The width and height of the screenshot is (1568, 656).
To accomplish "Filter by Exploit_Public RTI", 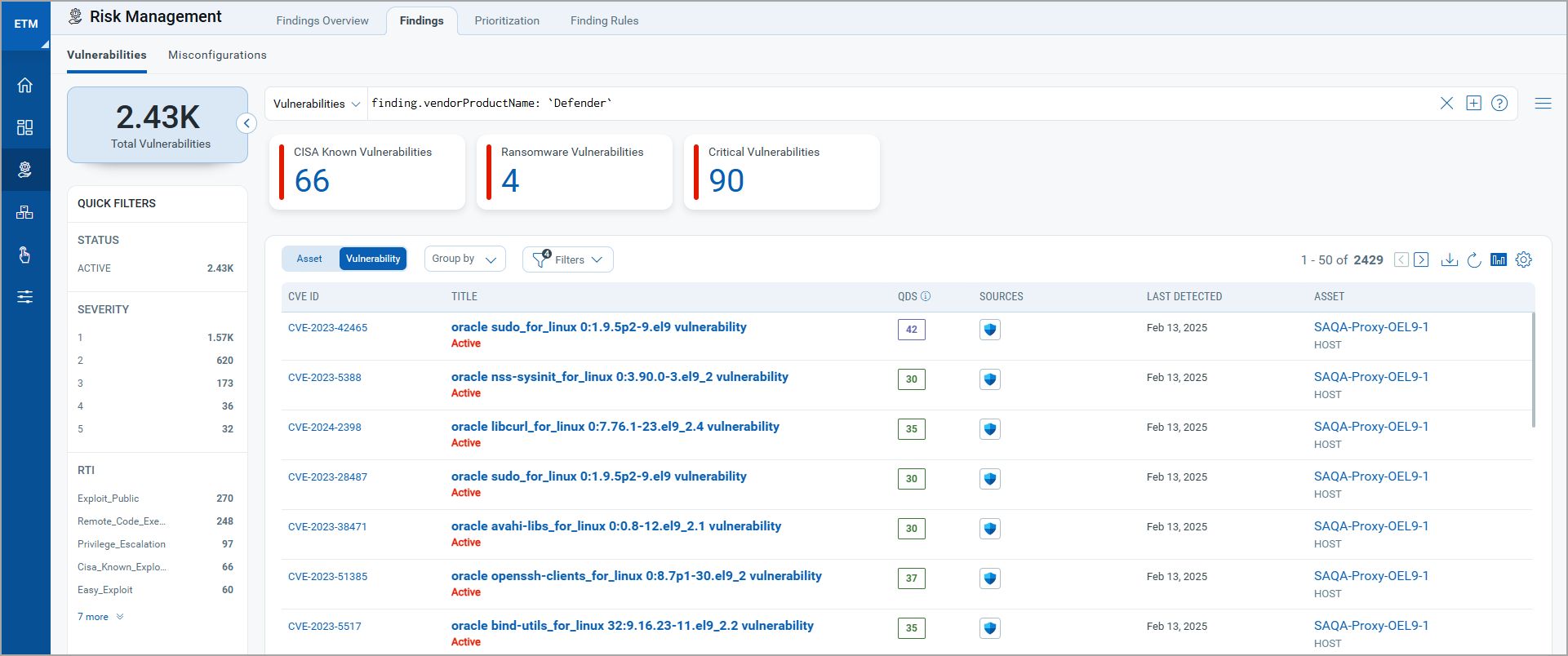I will 109,499.
